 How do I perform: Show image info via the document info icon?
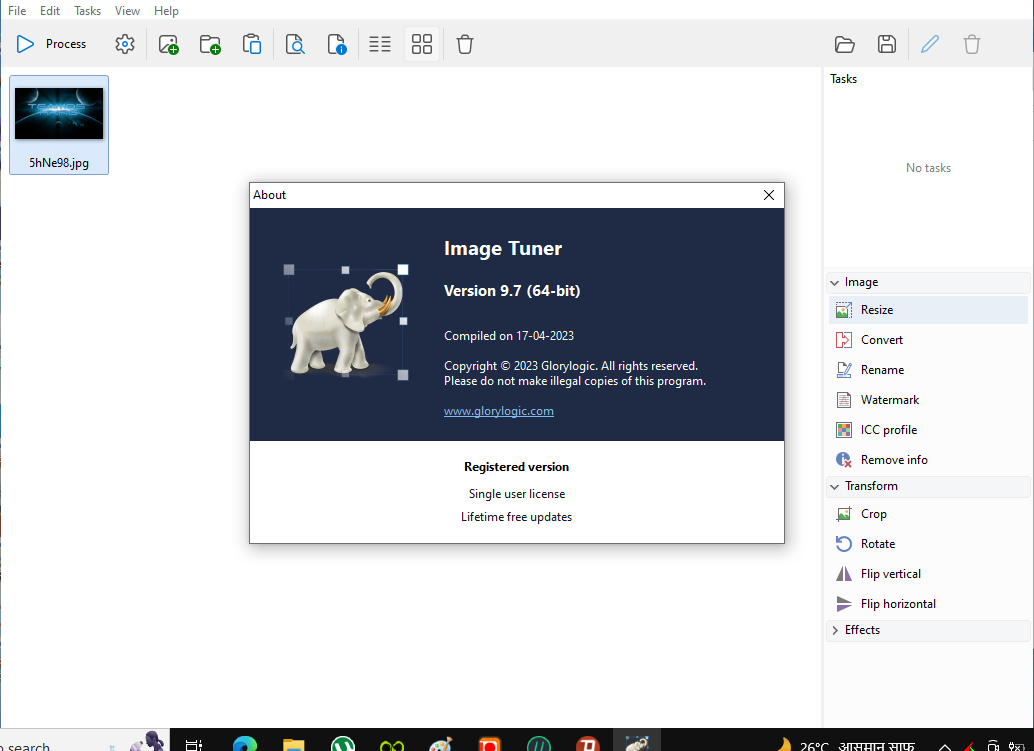[336, 44]
